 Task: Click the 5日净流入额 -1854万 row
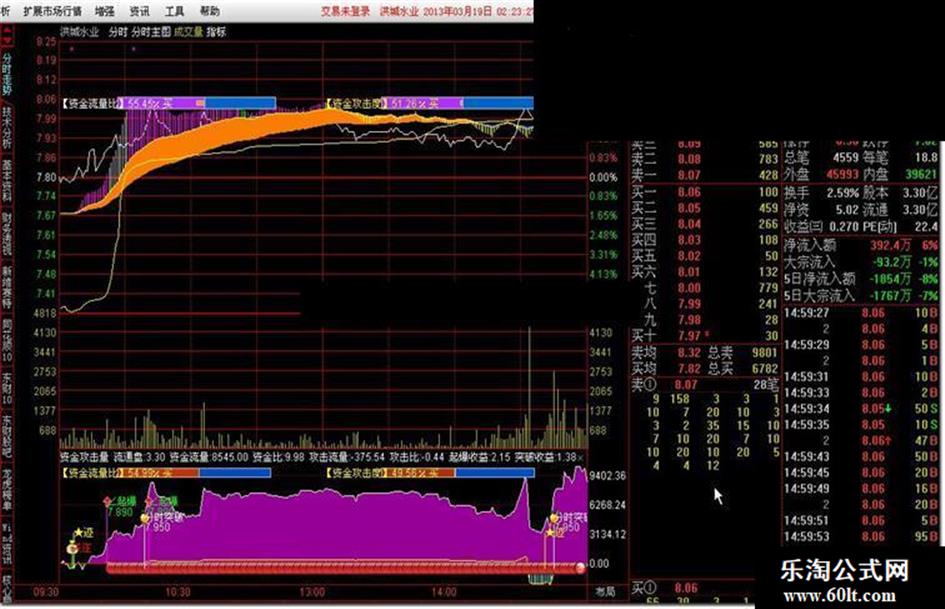point(861,279)
